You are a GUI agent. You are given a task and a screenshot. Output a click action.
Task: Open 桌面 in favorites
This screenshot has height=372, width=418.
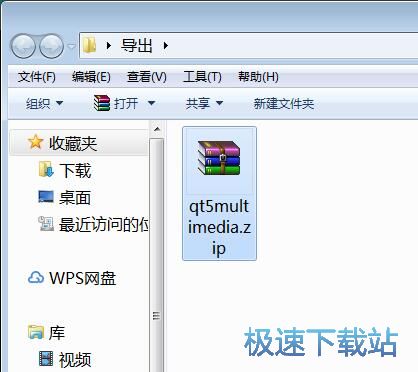tap(75, 198)
